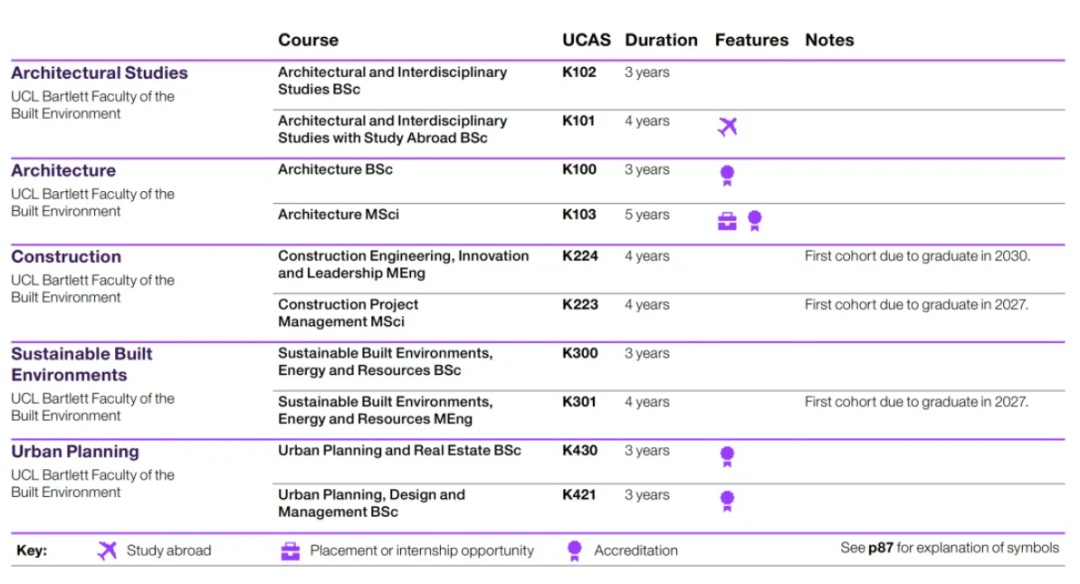1080x584 pixels.
Task: Click the accreditation icon in the K421 row
Action: tap(727, 501)
